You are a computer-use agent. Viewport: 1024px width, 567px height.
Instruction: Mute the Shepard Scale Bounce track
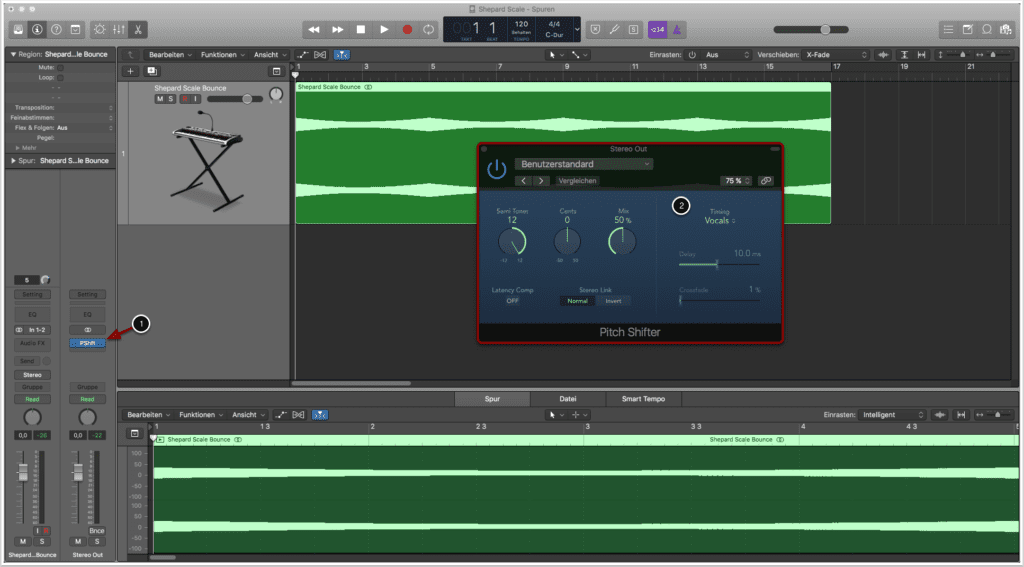tap(159, 99)
